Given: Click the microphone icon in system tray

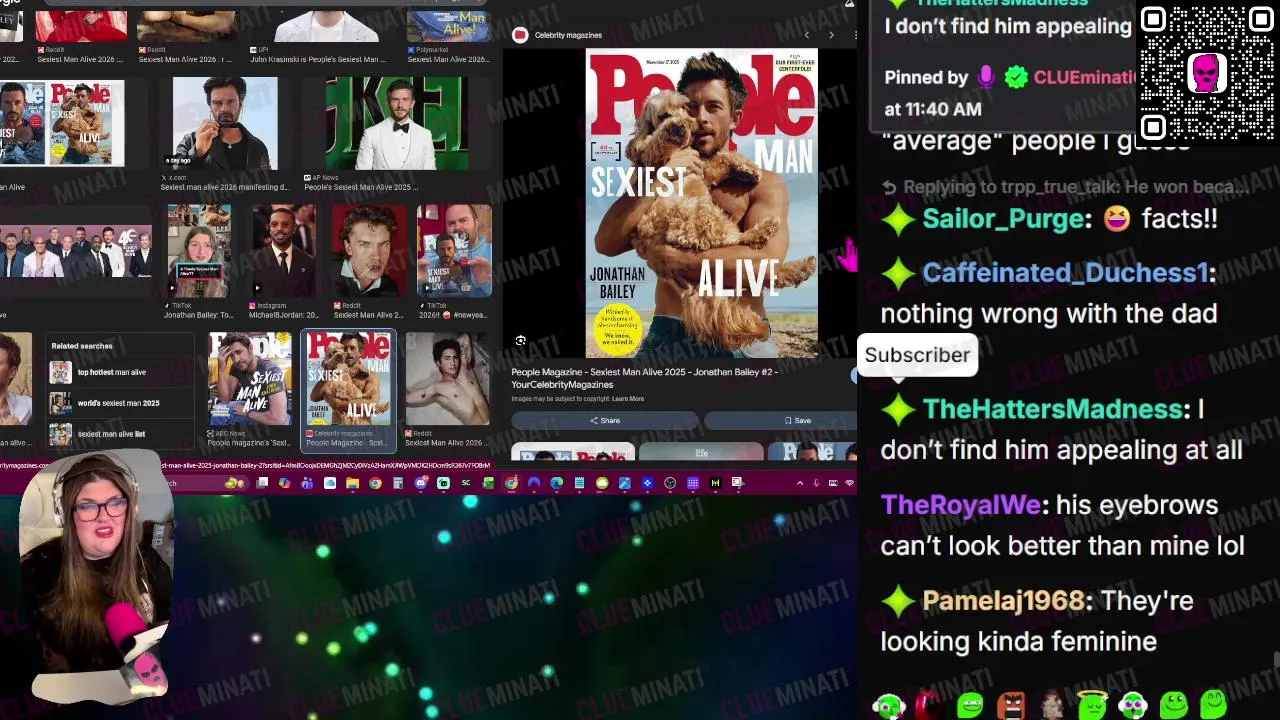Looking at the screenshot, I should pyautogui.click(x=816, y=483).
